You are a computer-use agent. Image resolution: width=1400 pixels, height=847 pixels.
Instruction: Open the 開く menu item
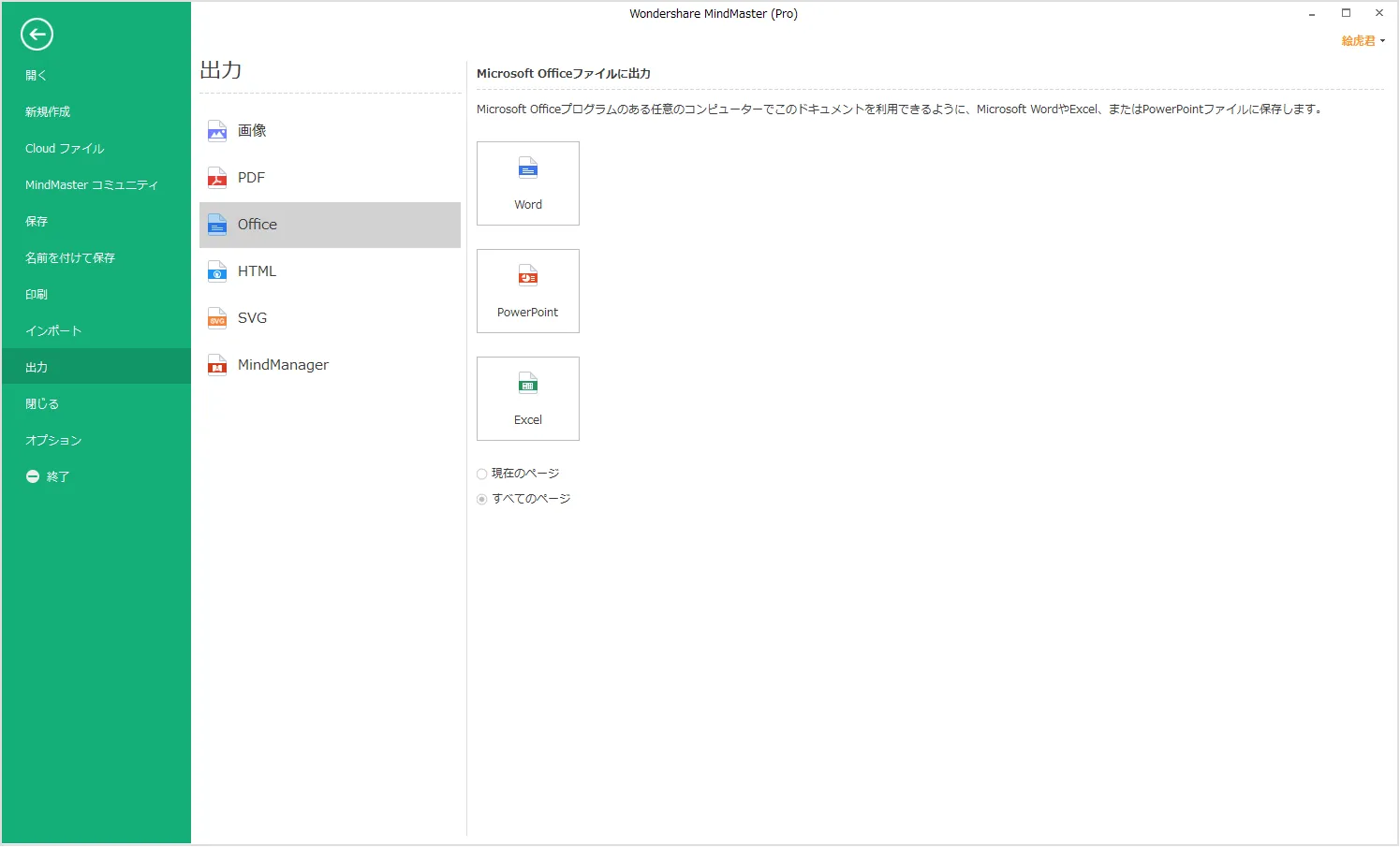[x=96, y=75]
